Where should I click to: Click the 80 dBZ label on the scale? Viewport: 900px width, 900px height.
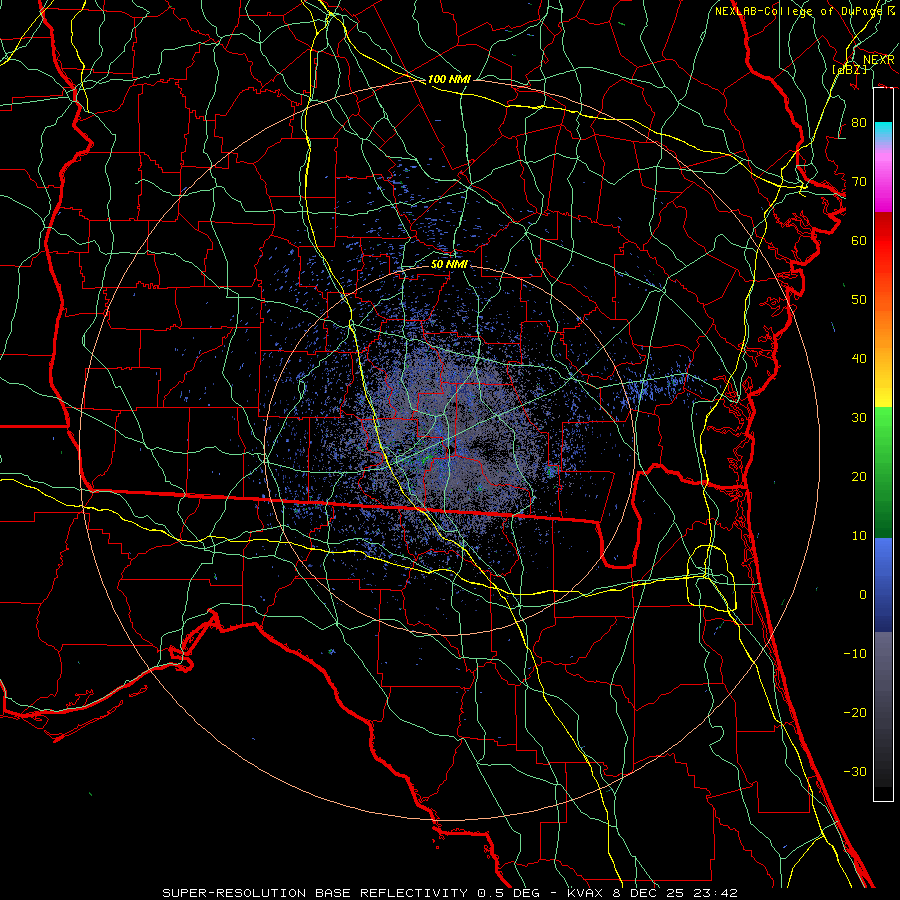click(859, 123)
